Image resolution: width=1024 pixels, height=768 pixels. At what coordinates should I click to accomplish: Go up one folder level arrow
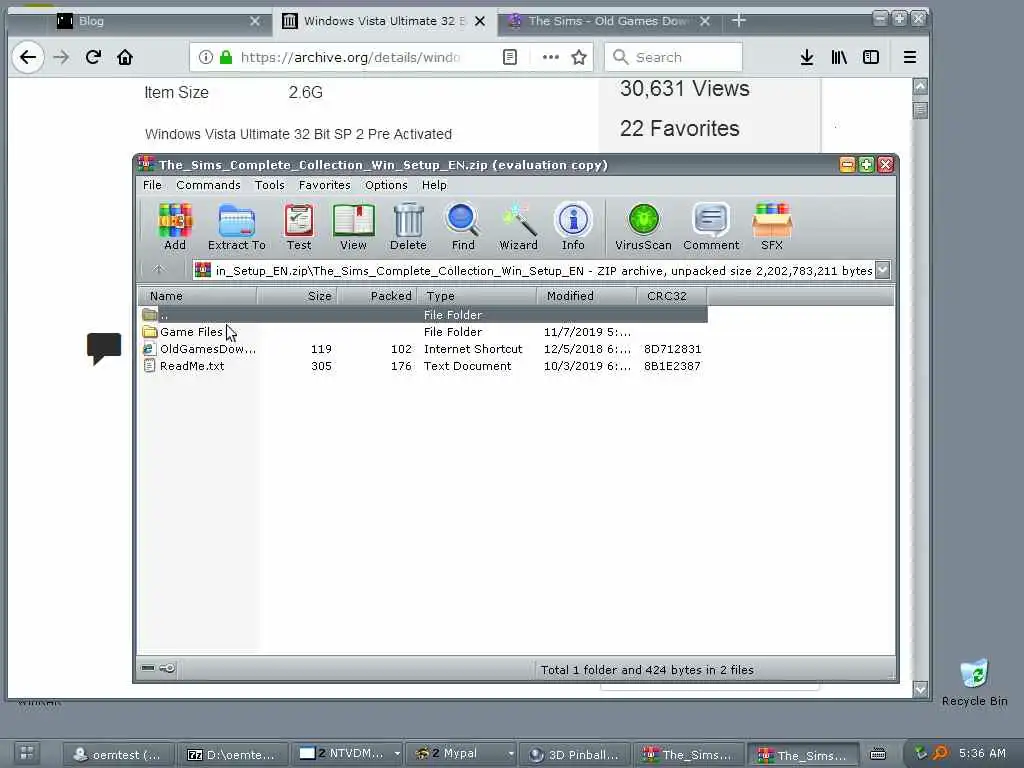[x=159, y=270]
